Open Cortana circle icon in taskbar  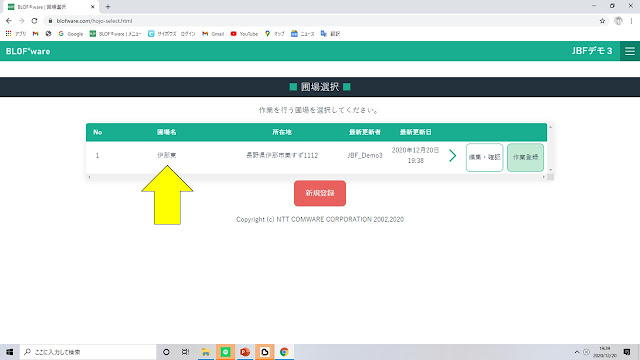coord(166,352)
